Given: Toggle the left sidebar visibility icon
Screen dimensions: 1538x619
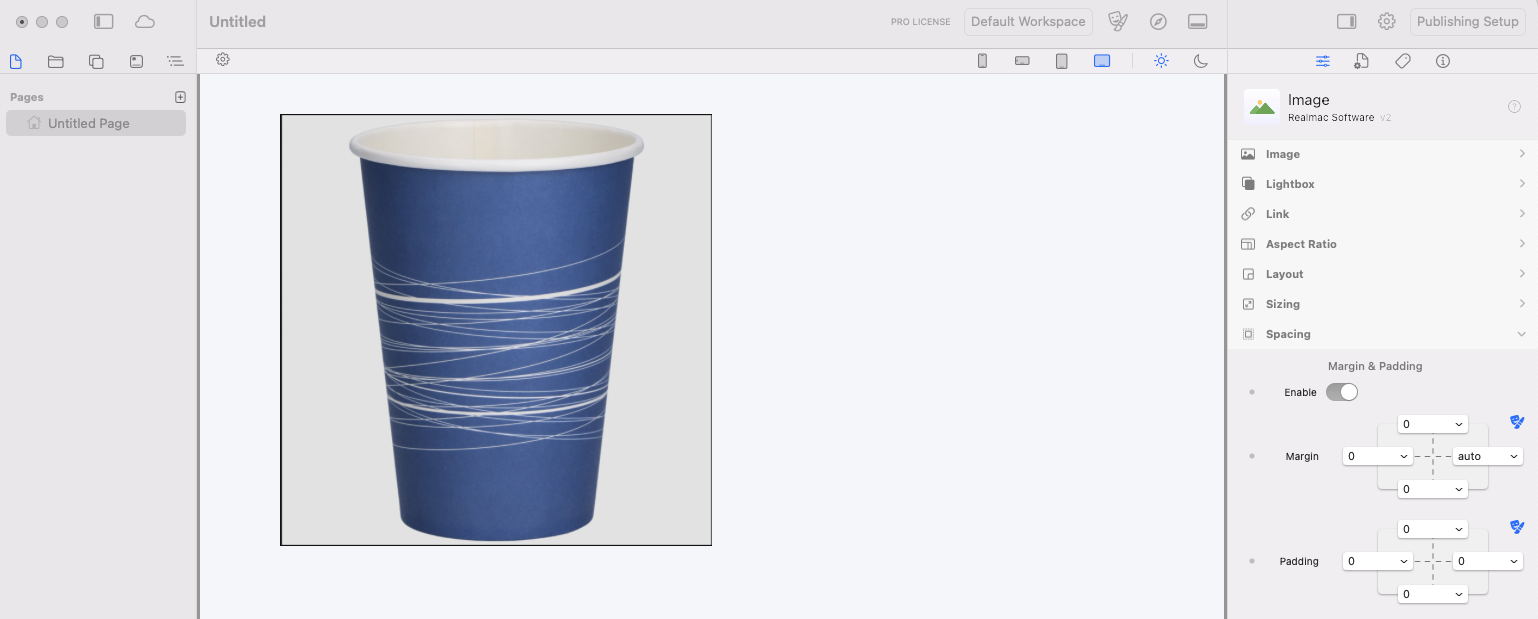Looking at the screenshot, I should point(104,21).
